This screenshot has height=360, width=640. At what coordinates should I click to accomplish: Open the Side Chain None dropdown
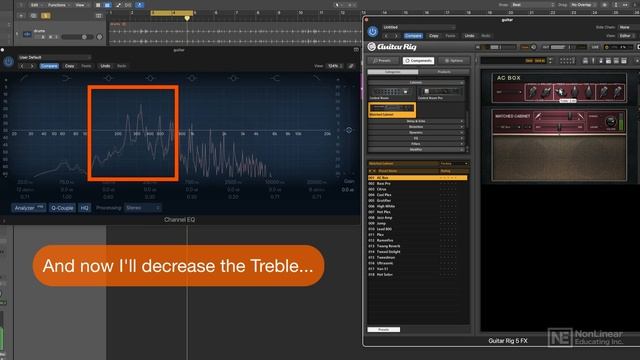628,27
